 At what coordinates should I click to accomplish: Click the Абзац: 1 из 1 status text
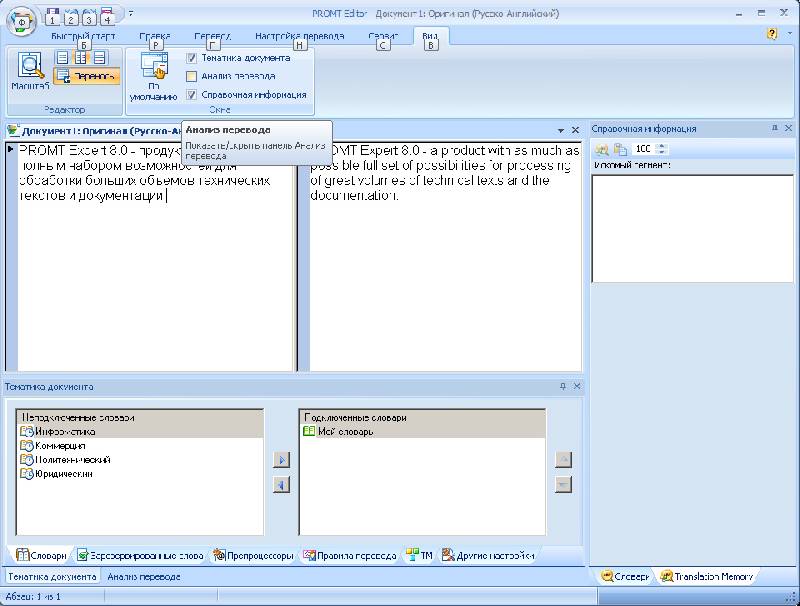point(33,596)
